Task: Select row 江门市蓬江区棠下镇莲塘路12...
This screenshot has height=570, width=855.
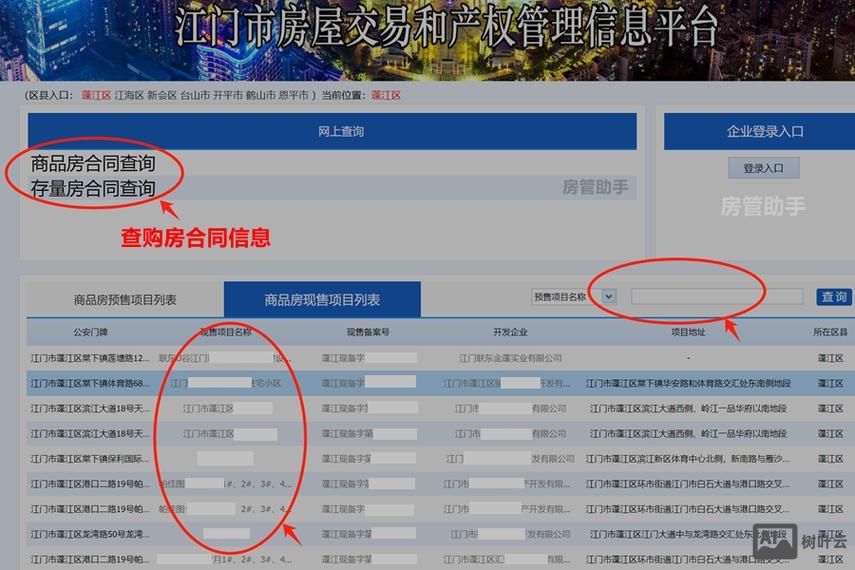Action: (441, 358)
